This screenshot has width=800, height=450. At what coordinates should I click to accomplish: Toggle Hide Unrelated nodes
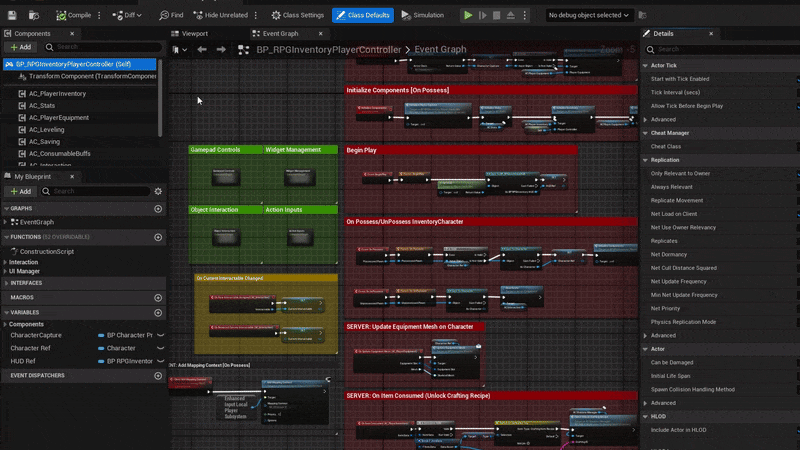click(223, 15)
